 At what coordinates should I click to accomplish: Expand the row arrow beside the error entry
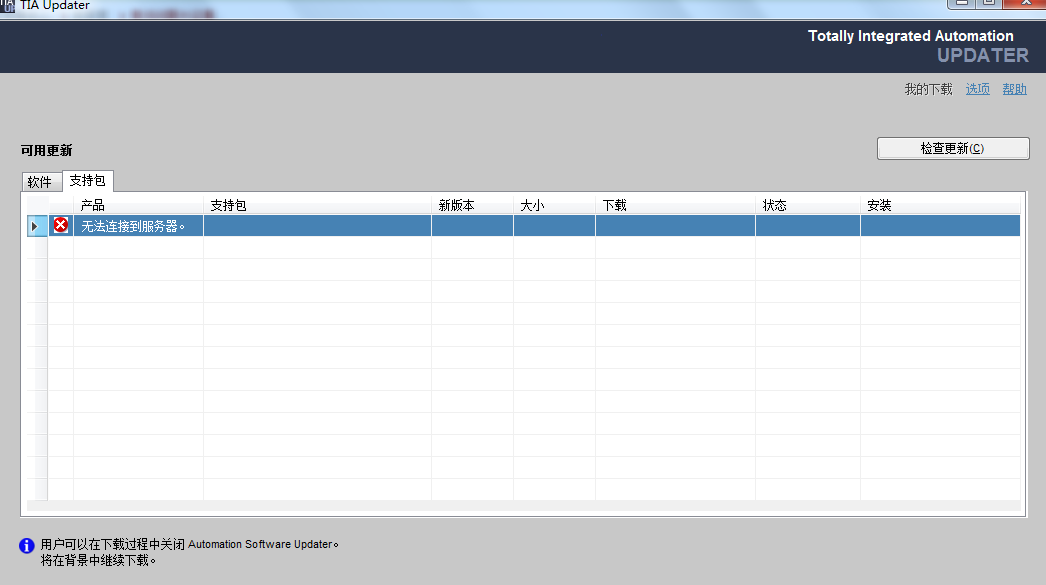point(35,226)
